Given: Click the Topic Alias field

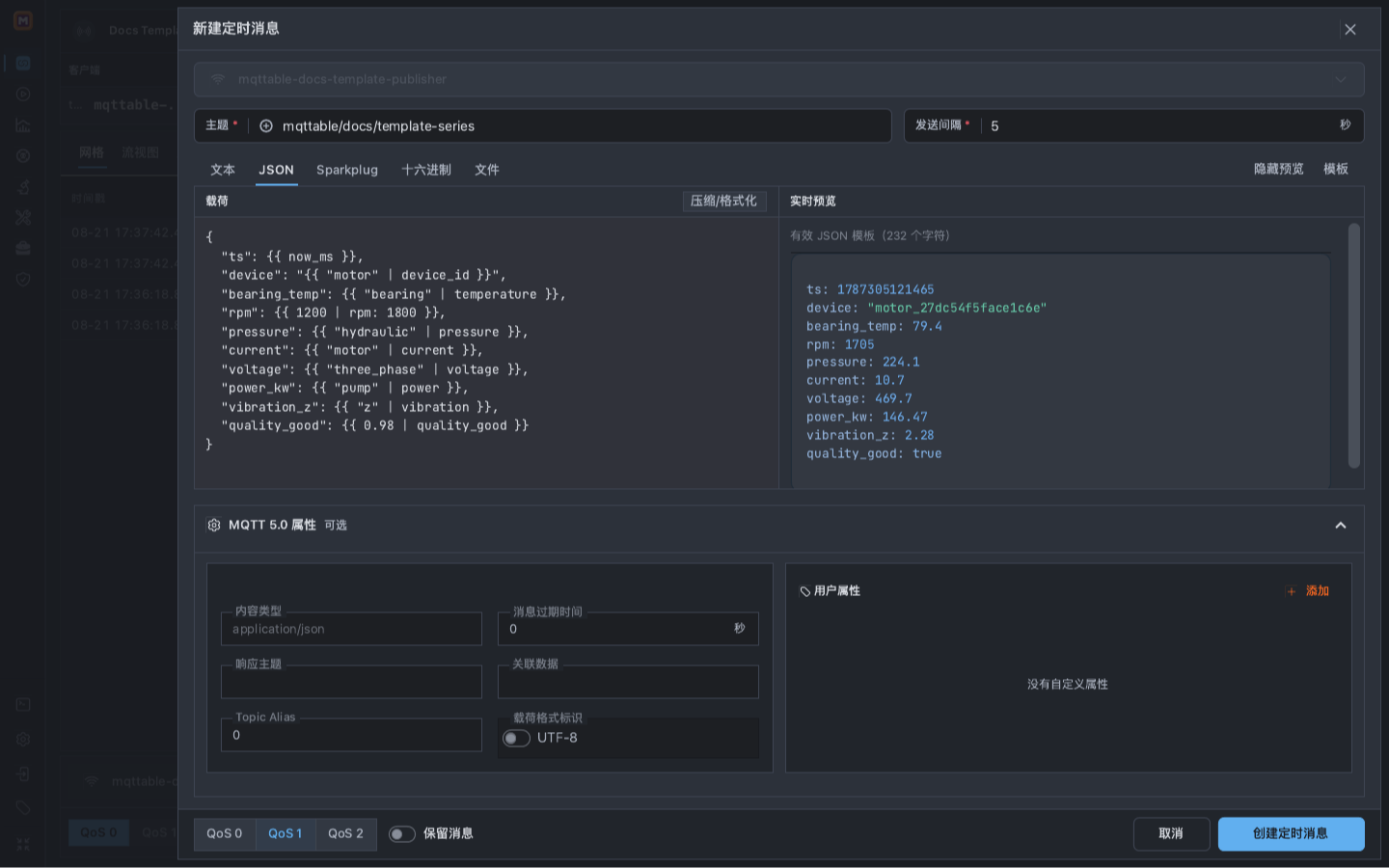Looking at the screenshot, I should pyautogui.click(x=351, y=735).
